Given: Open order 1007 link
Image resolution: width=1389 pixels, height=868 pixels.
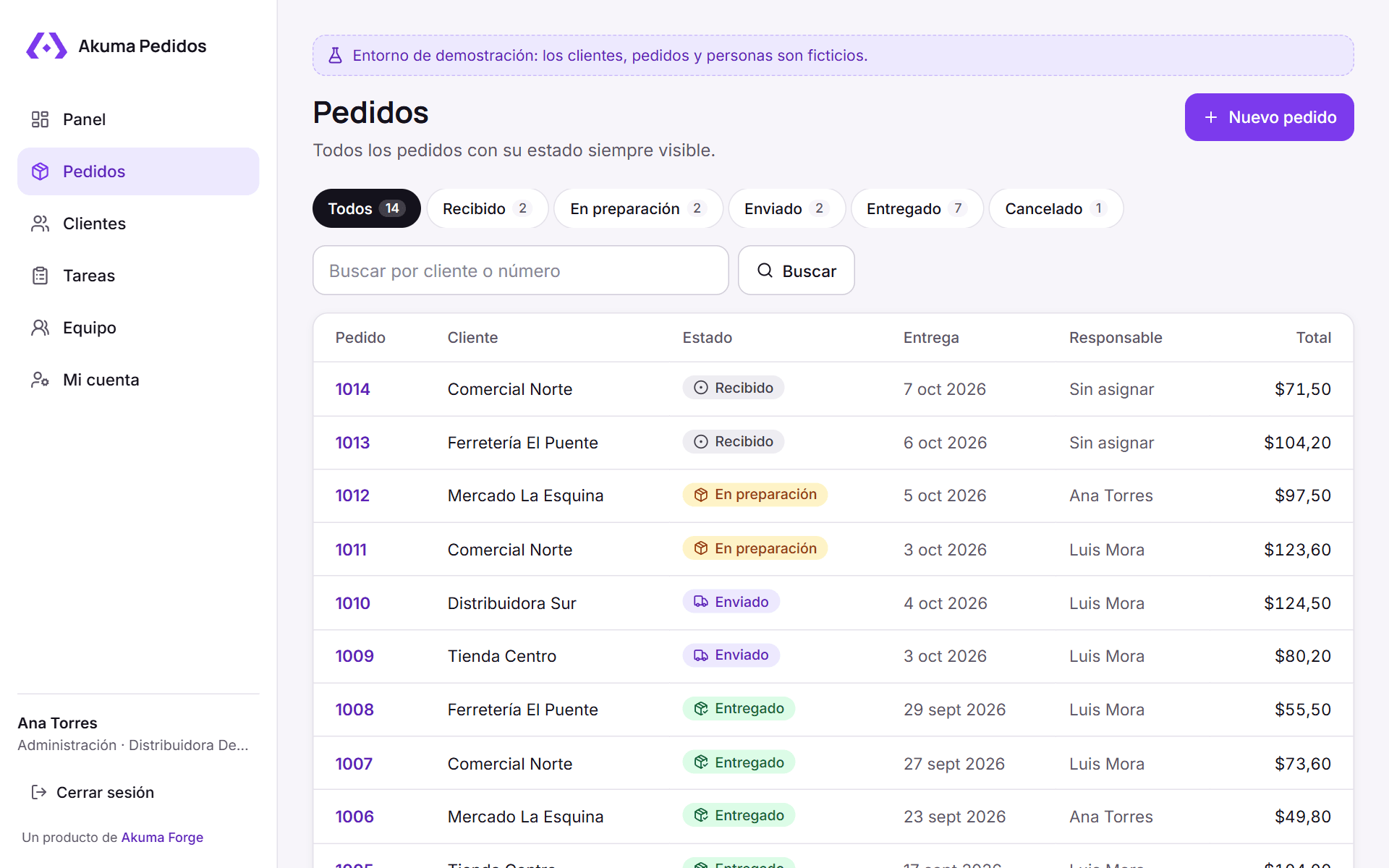Looking at the screenshot, I should tap(354, 764).
